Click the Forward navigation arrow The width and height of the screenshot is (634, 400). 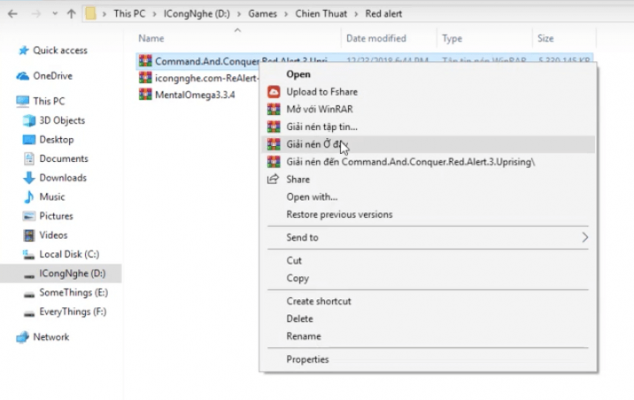tap(36, 14)
